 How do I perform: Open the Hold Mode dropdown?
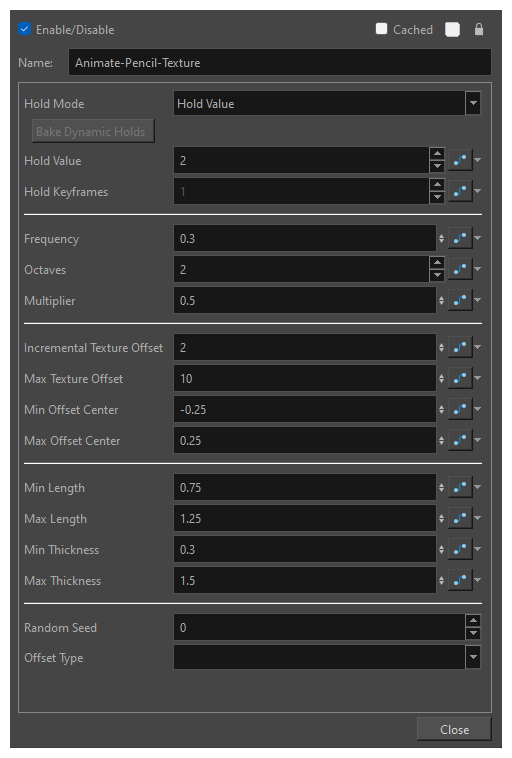pyautogui.click(x=473, y=103)
